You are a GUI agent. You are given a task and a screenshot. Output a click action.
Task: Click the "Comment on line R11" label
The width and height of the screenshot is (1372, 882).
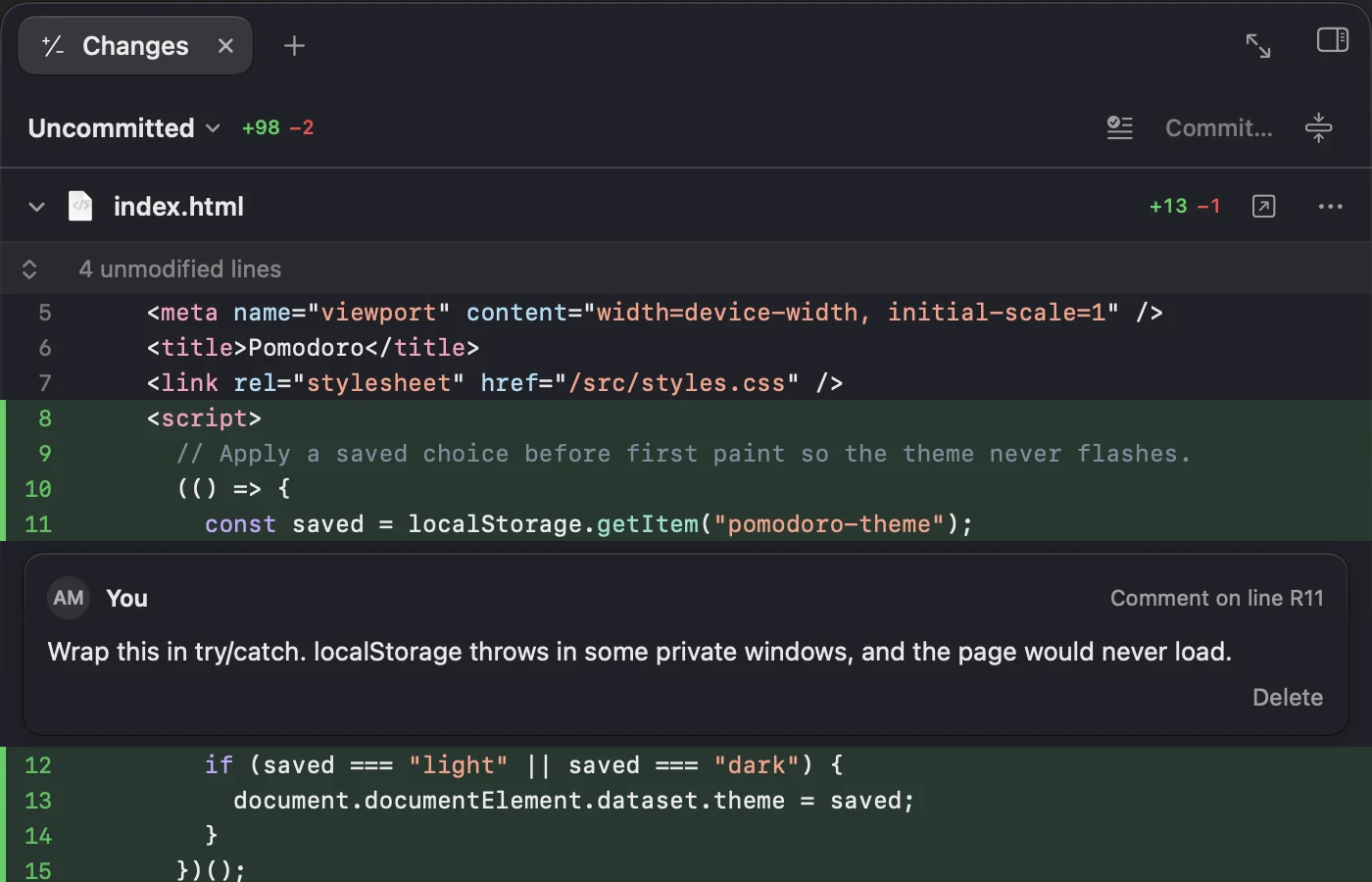1217,598
